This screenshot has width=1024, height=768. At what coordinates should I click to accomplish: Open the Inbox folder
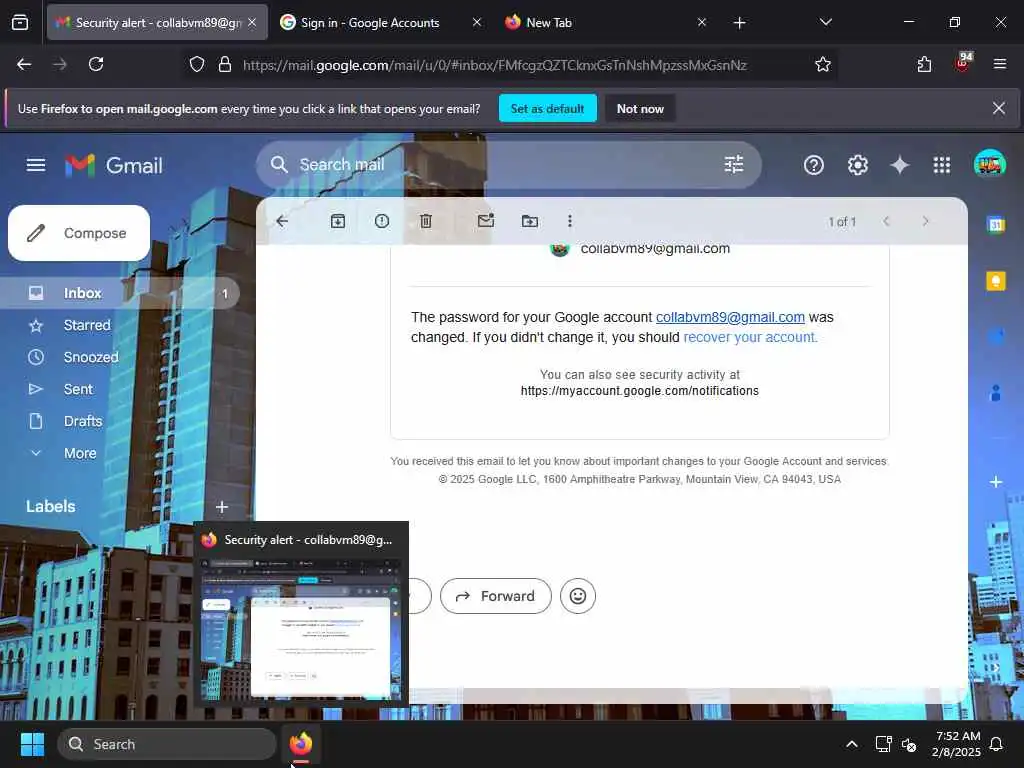121,293
